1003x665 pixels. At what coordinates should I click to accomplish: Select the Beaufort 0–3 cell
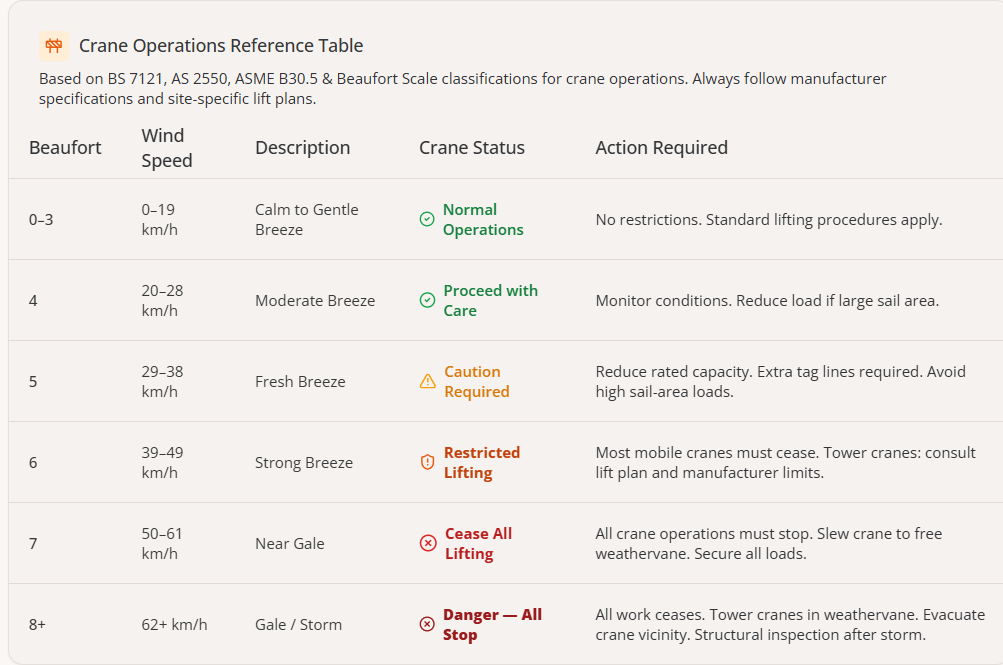click(41, 220)
